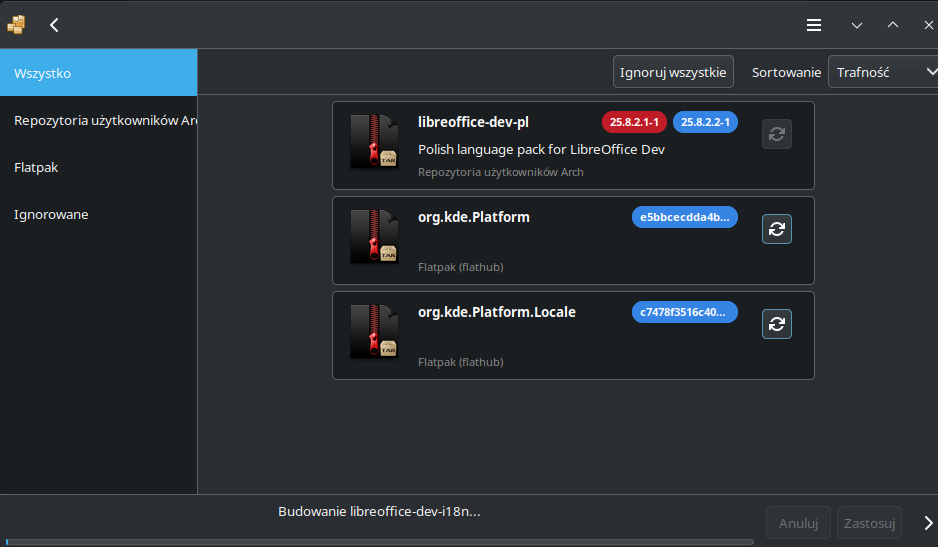Select the Wszystko sidebar category
Viewport: 938px width, 547px height.
[x=98, y=73]
